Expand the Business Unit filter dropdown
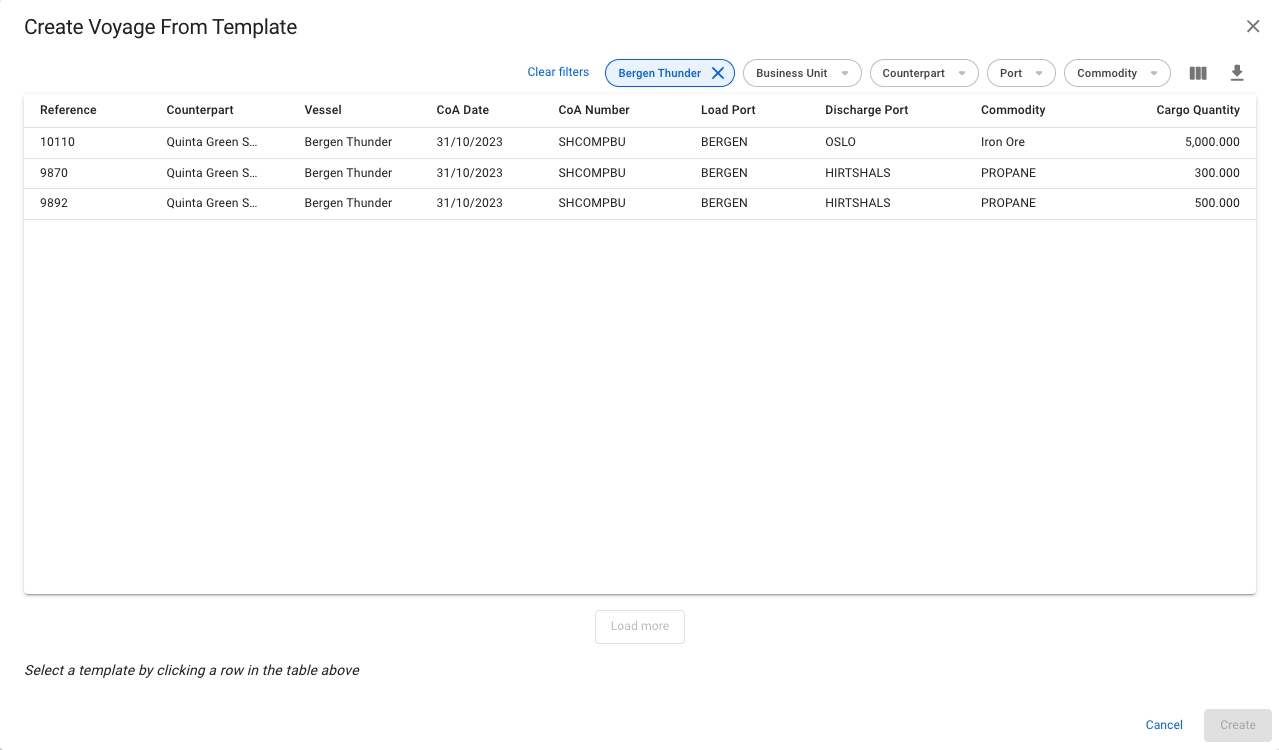Viewport: 1279px width, 750px height. click(802, 73)
